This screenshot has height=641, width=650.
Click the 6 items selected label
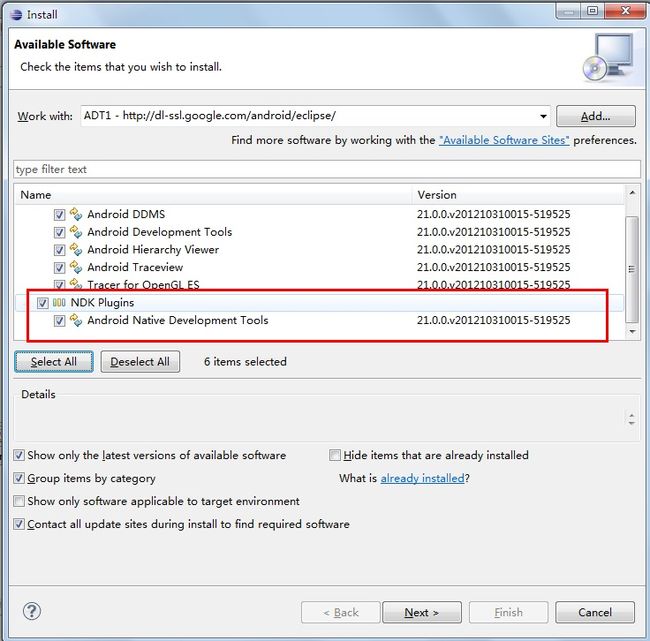245,362
